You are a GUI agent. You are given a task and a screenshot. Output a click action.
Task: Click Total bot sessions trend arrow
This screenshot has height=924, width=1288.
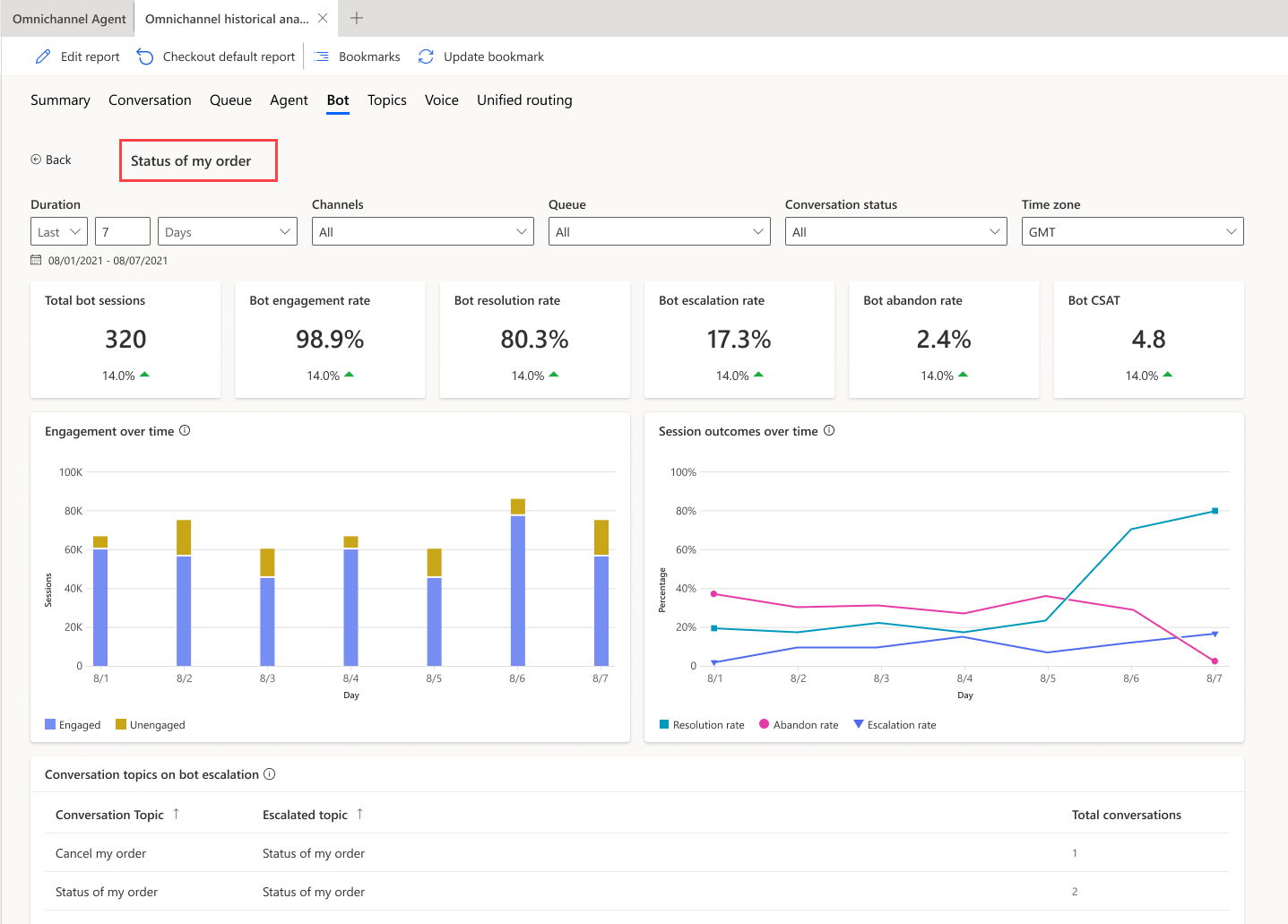point(145,375)
